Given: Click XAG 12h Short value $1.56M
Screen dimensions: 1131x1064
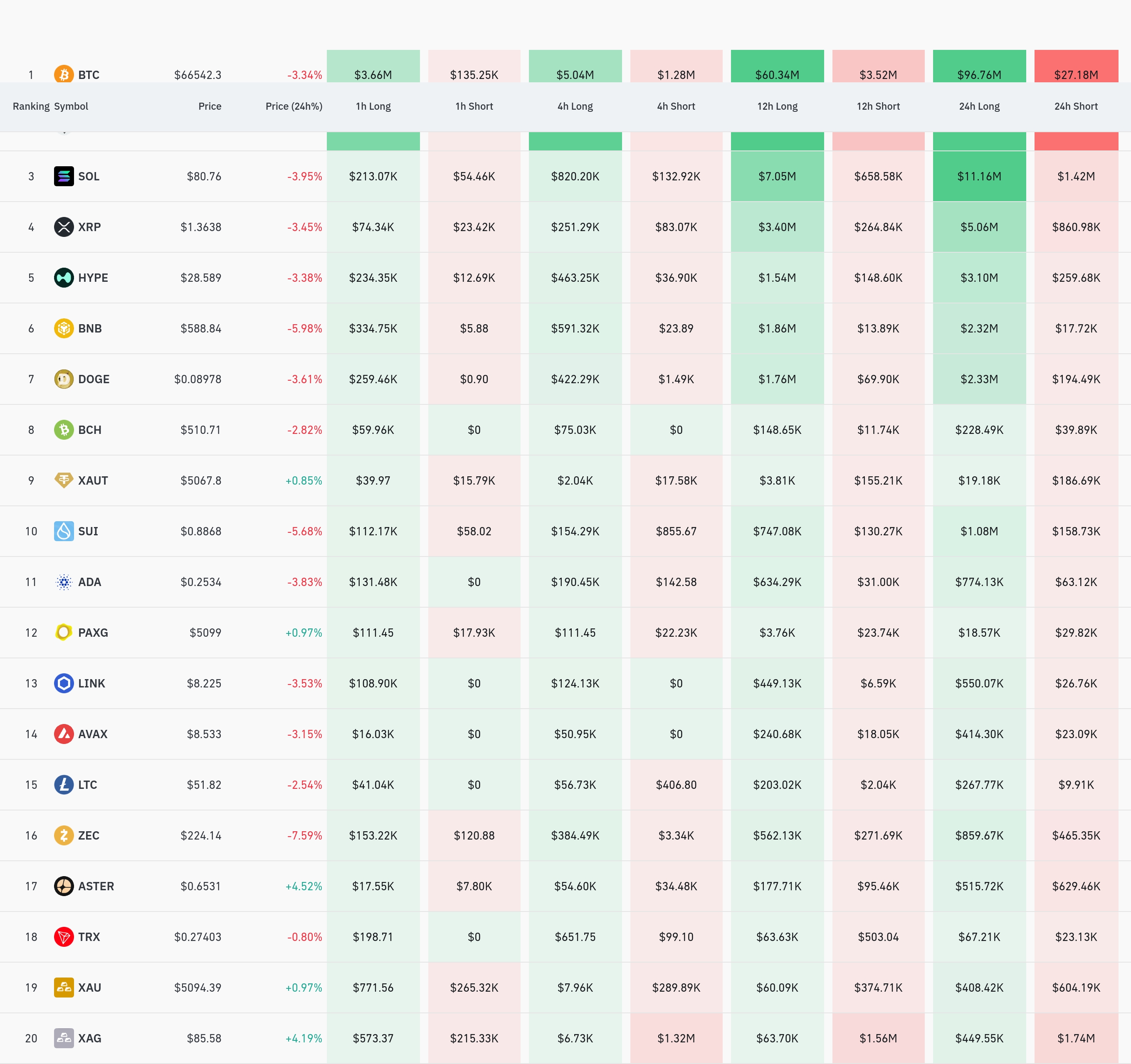Looking at the screenshot, I should point(878,1038).
